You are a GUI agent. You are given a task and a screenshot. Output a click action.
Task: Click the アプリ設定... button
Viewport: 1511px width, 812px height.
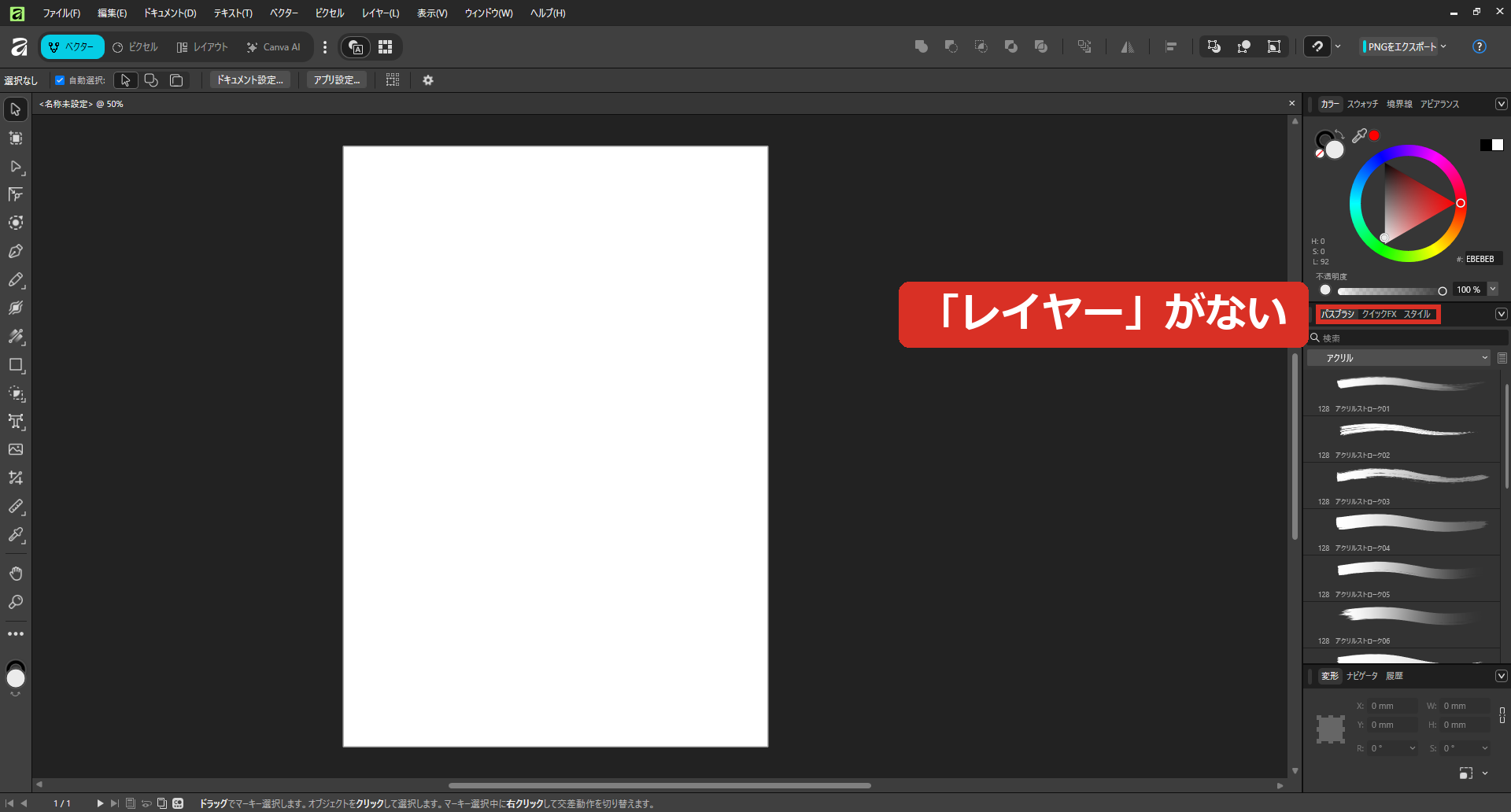point(337,80)
